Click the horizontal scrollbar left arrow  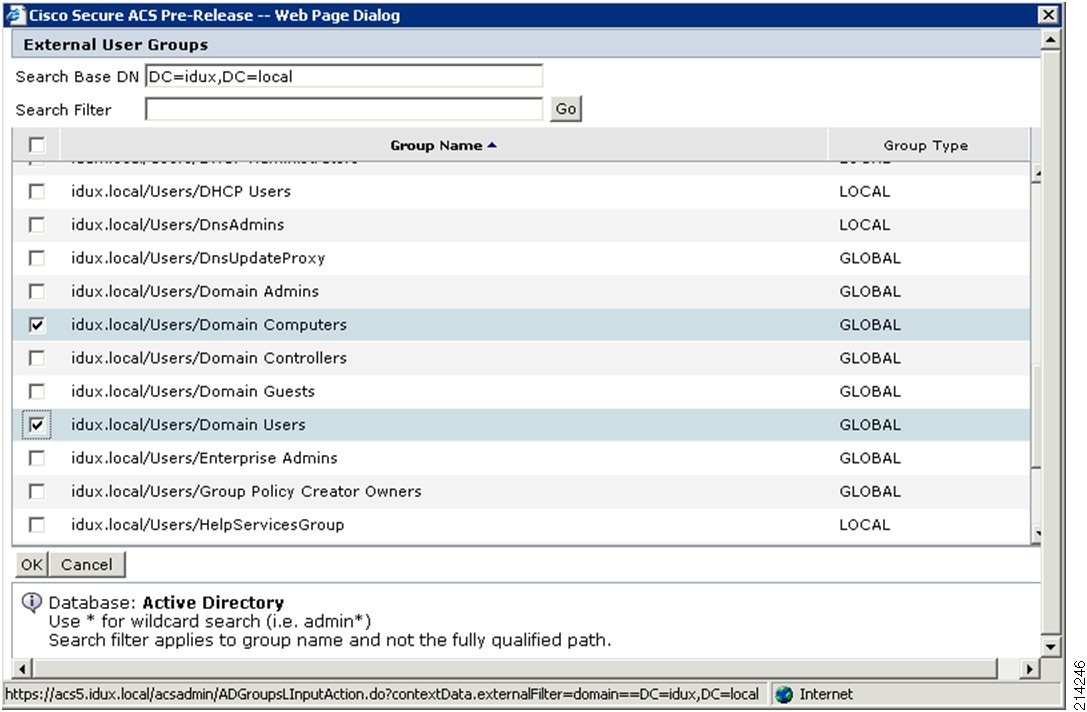pos(22,668)
